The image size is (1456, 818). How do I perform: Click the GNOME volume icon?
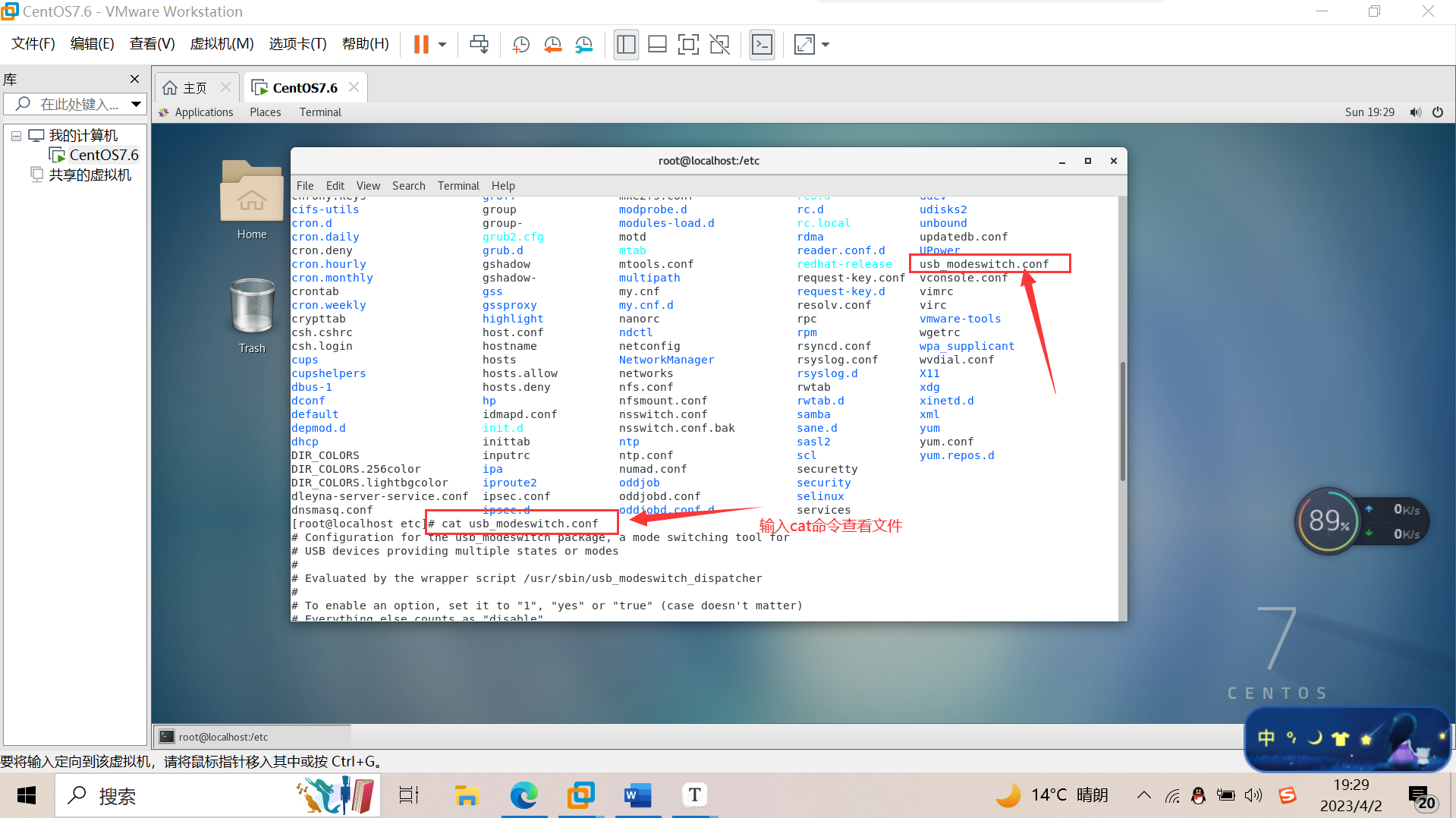[1415, 112]
